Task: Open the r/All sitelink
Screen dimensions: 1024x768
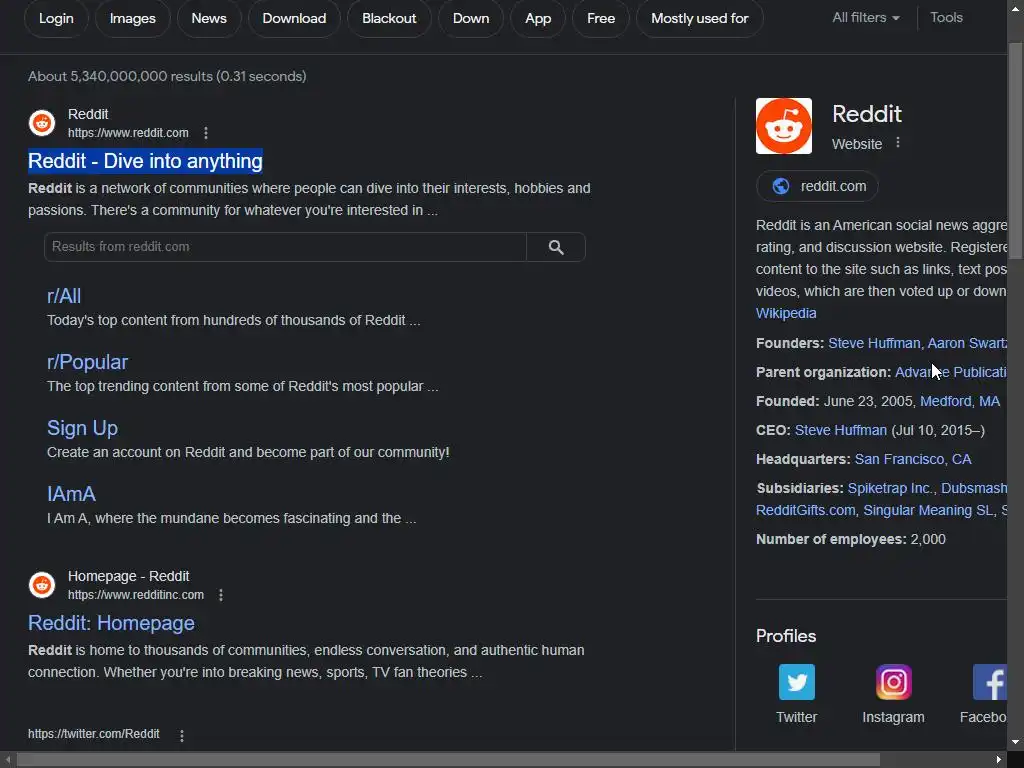Action: 64,296
